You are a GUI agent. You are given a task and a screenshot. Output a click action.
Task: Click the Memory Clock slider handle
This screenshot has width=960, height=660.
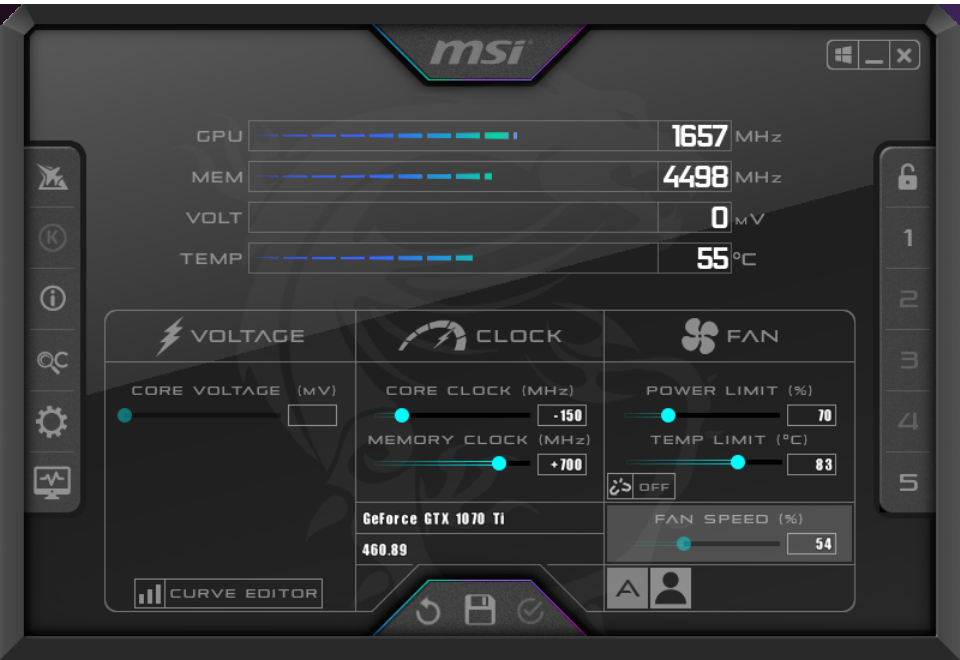499,463
